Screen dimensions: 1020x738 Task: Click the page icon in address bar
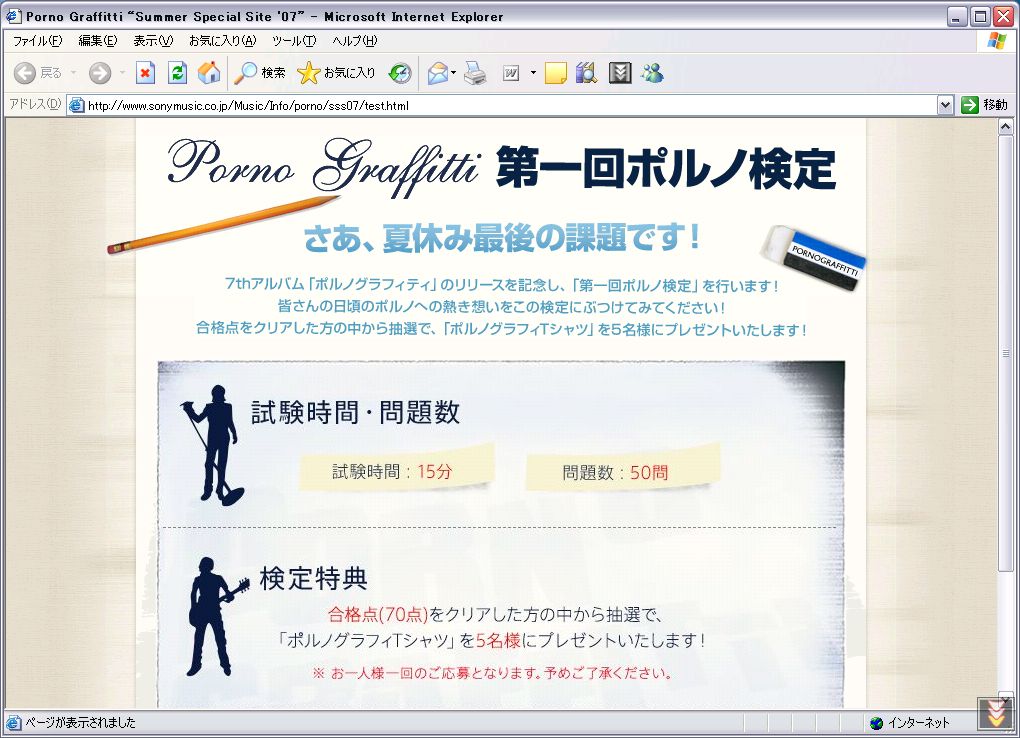tap(77, 105)
